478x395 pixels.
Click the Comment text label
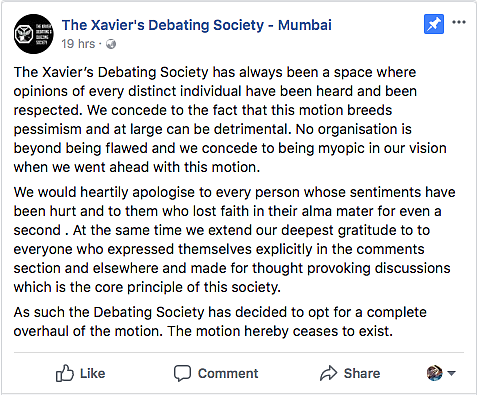click(228, 373)
